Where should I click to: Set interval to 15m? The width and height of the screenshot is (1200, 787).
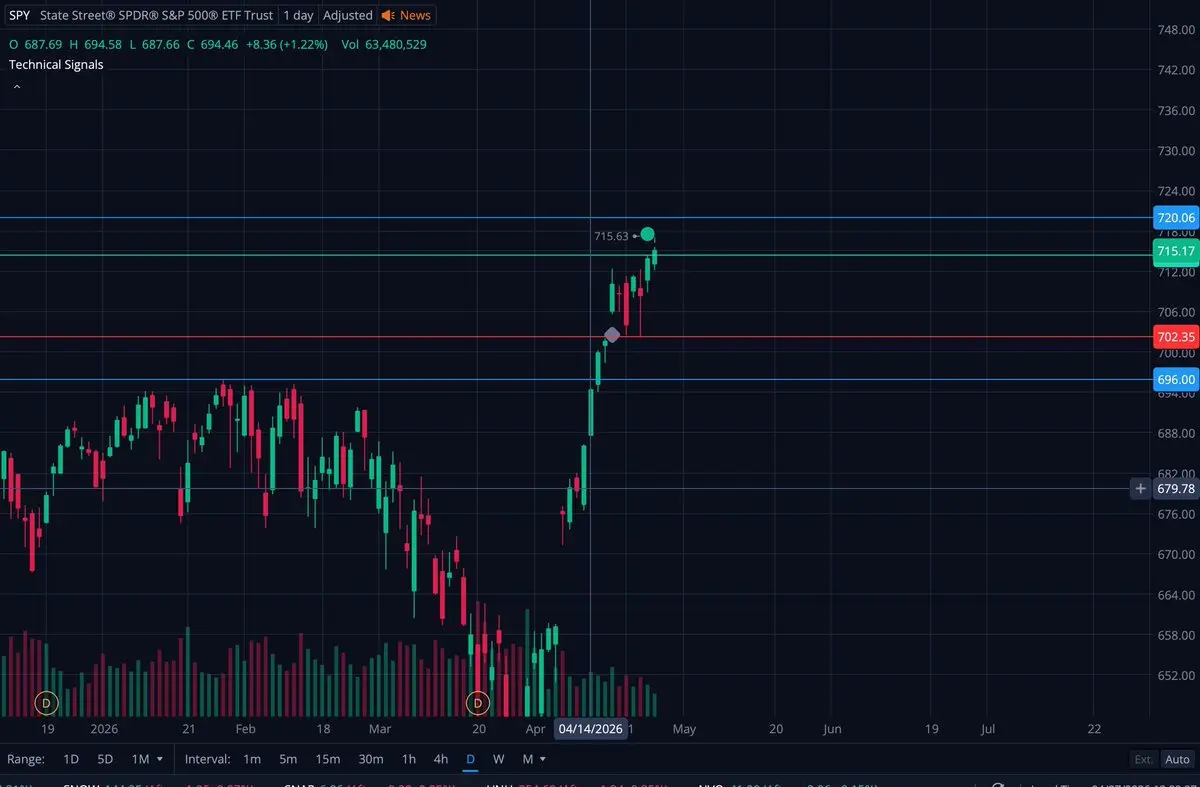(x=327, y=759)
